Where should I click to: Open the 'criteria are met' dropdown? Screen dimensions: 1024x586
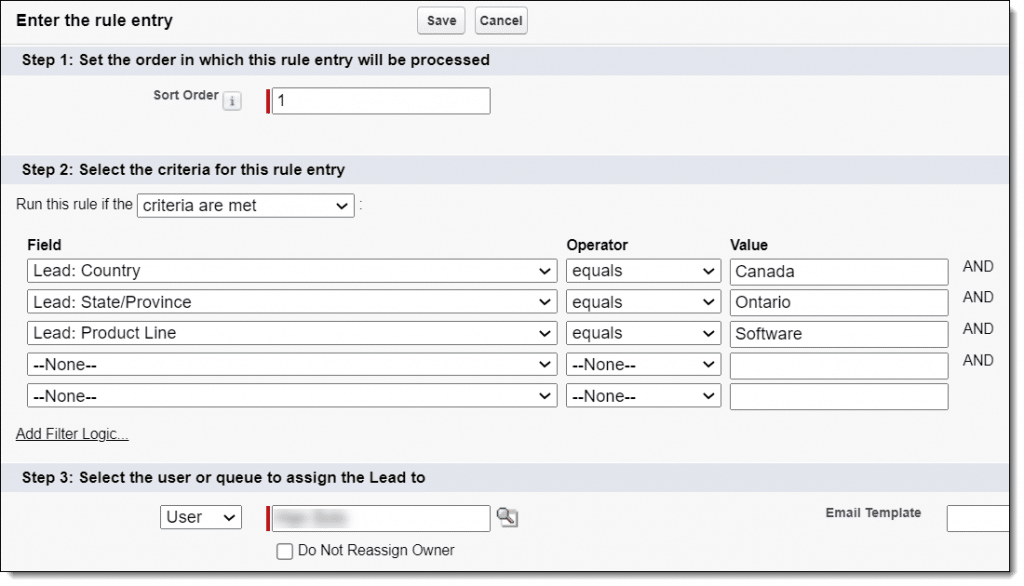[245, 205]
